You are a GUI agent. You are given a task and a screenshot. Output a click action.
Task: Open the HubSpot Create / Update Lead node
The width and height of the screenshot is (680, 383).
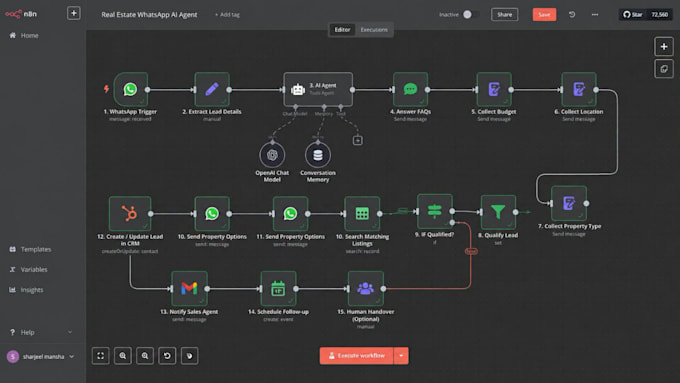tap(130, 213)
